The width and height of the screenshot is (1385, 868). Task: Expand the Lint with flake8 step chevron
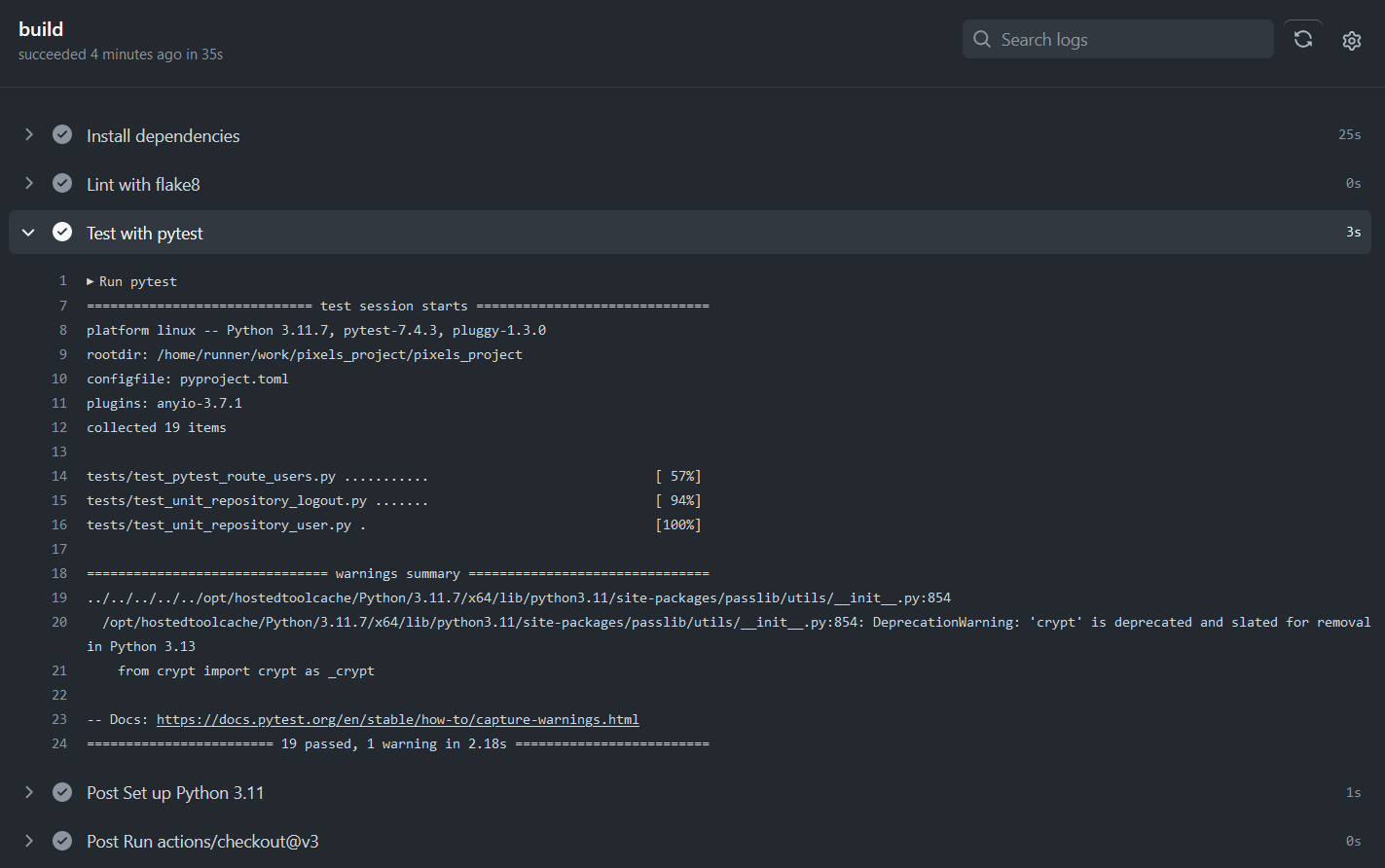(x=29, y=183)
